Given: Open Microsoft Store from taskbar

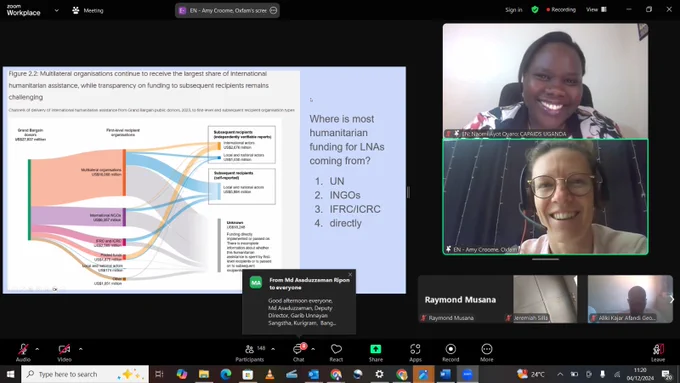Looking at the screenshot, I should click(248, 374).
